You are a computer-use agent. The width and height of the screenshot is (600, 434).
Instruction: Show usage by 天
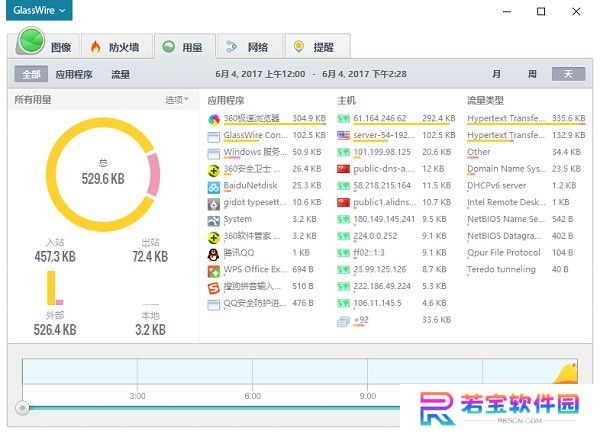click(568, 74)
